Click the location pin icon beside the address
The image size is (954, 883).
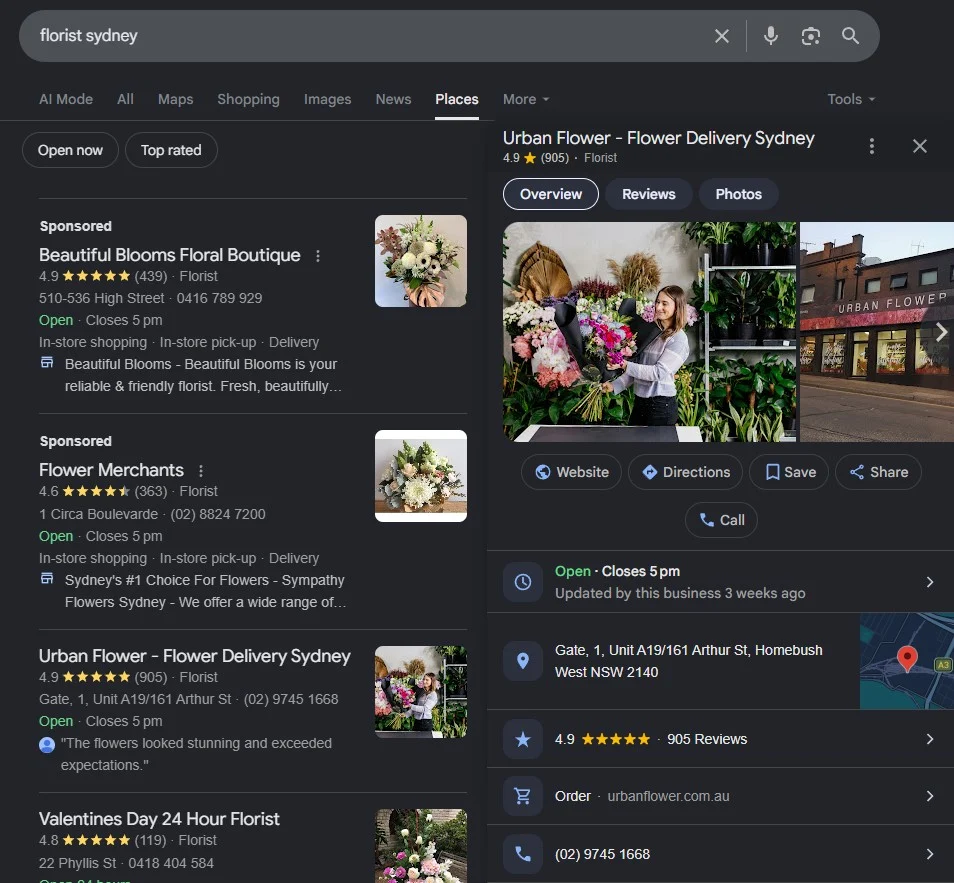click(x=523, y=661)
